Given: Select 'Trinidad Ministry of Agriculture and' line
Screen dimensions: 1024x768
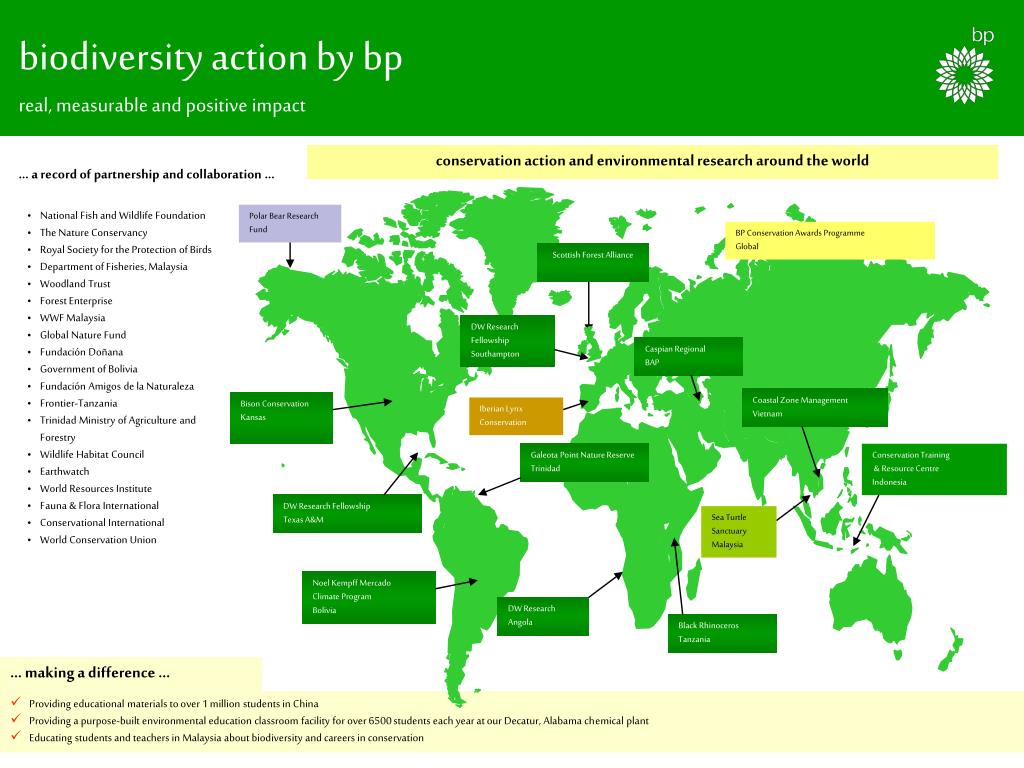Looking at the screenshot, I should [x=118, y=420].
